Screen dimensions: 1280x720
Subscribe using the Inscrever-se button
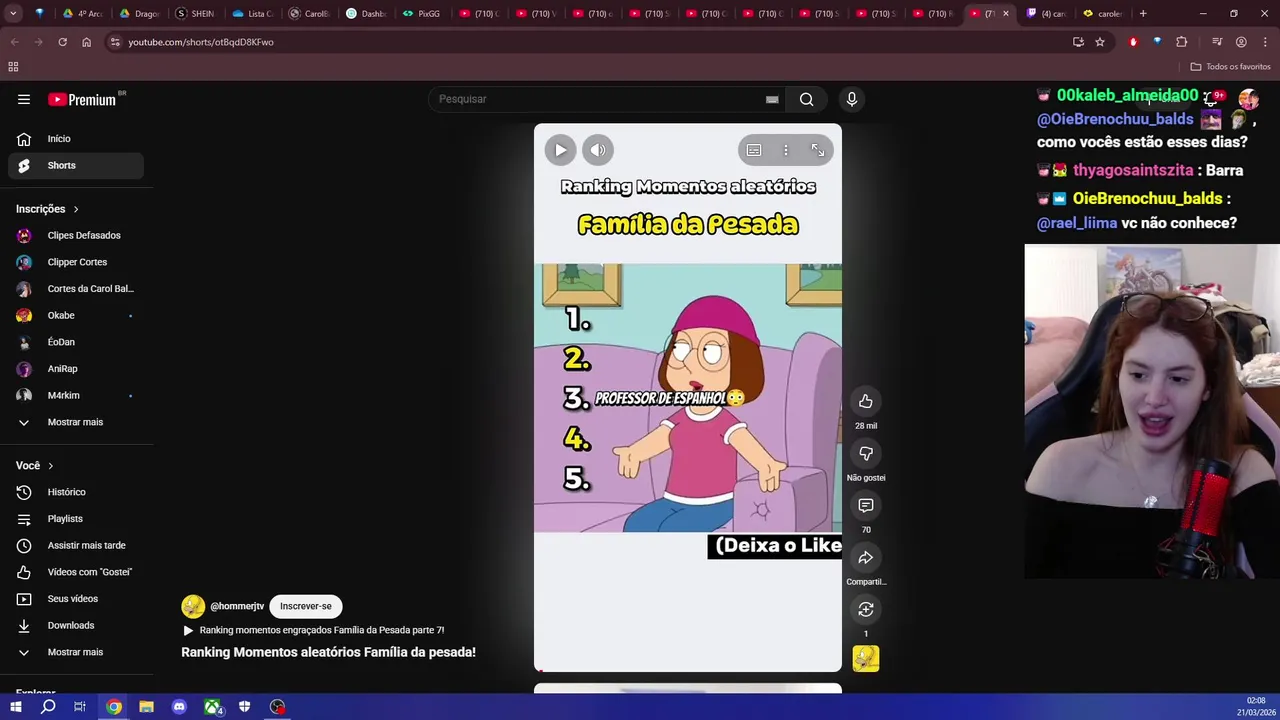pos(305,606)
